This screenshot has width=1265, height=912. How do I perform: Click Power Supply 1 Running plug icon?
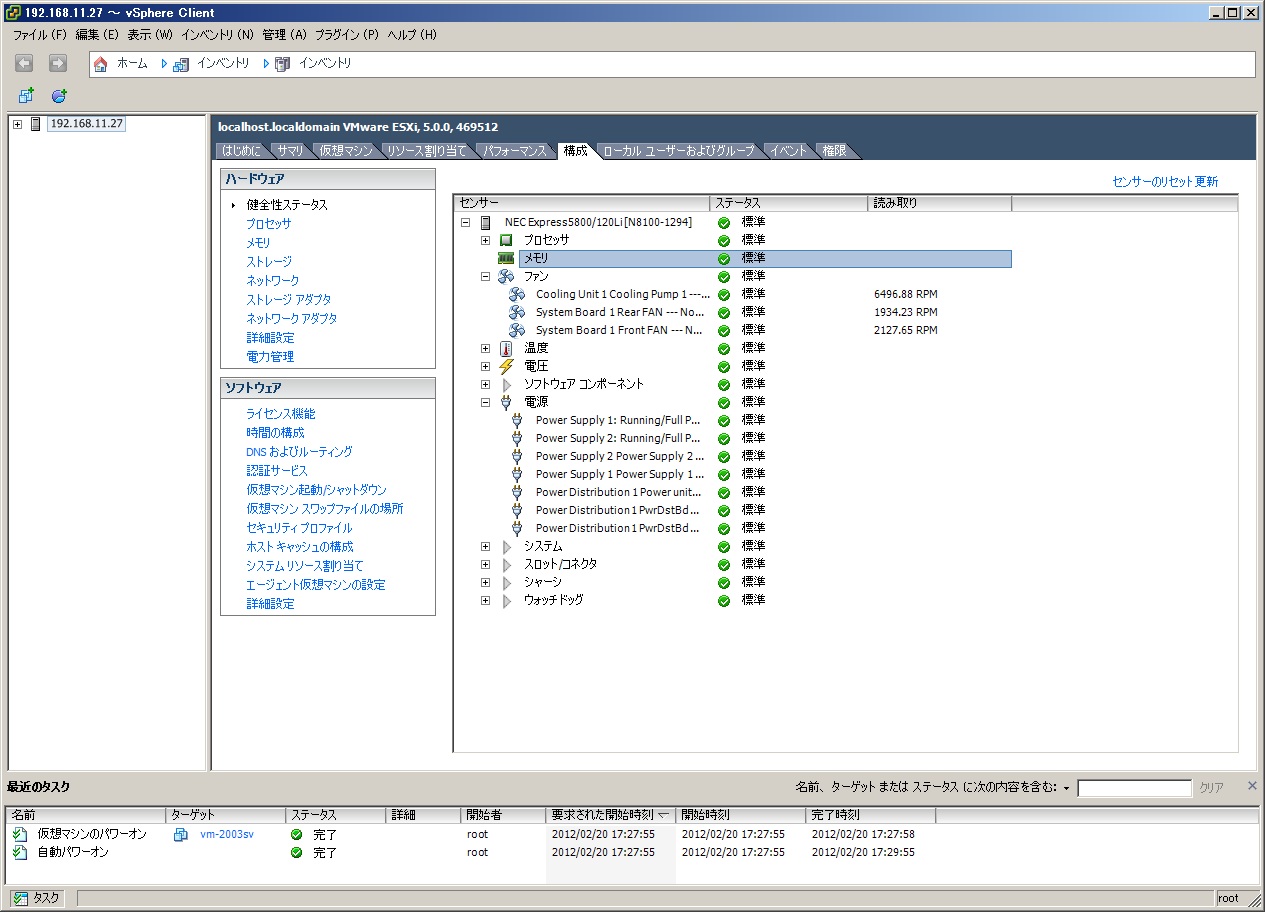click(x=517, y=420)
